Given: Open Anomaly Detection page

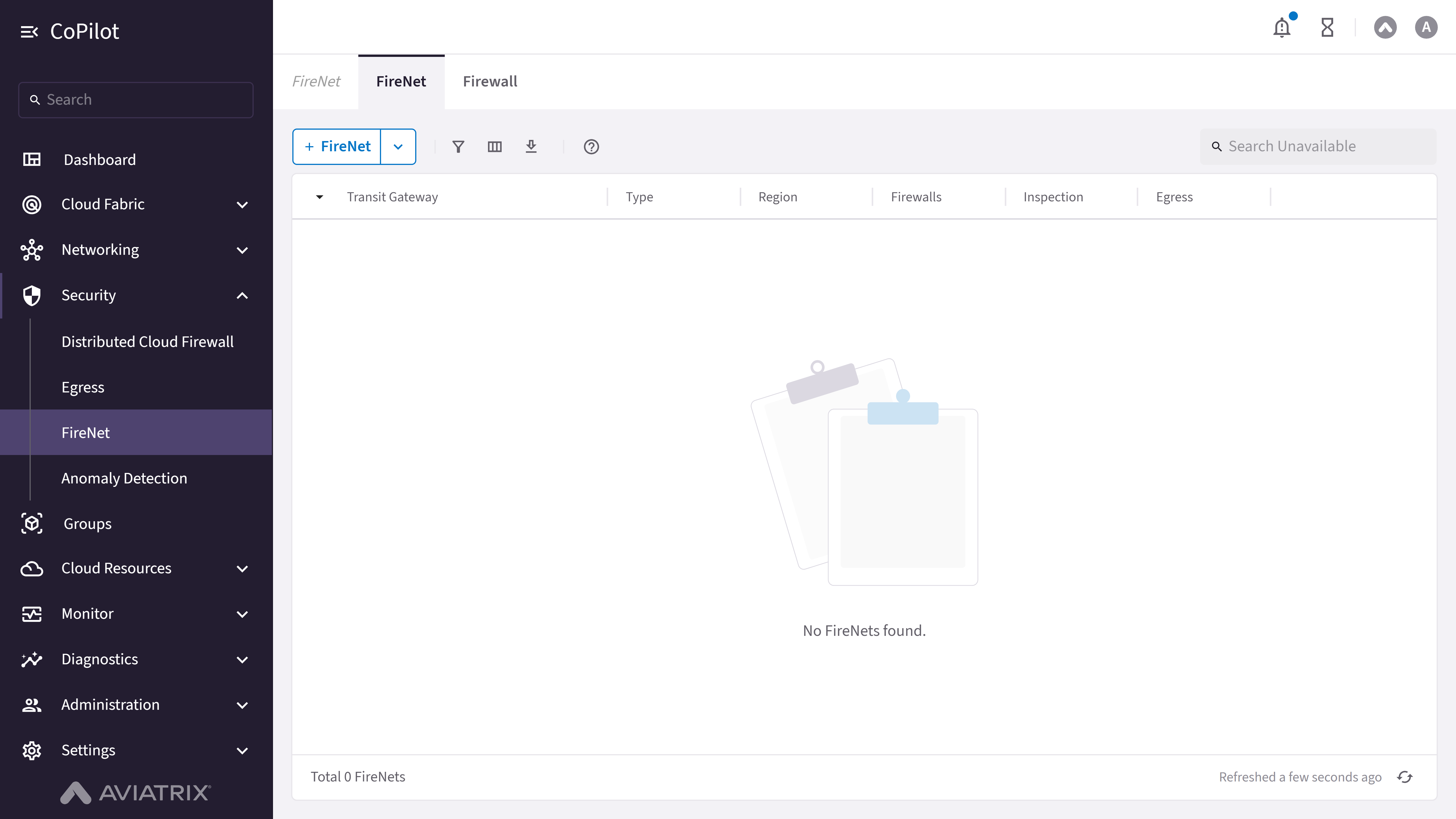Looking at the screenshot, I should tap(124, 478).
